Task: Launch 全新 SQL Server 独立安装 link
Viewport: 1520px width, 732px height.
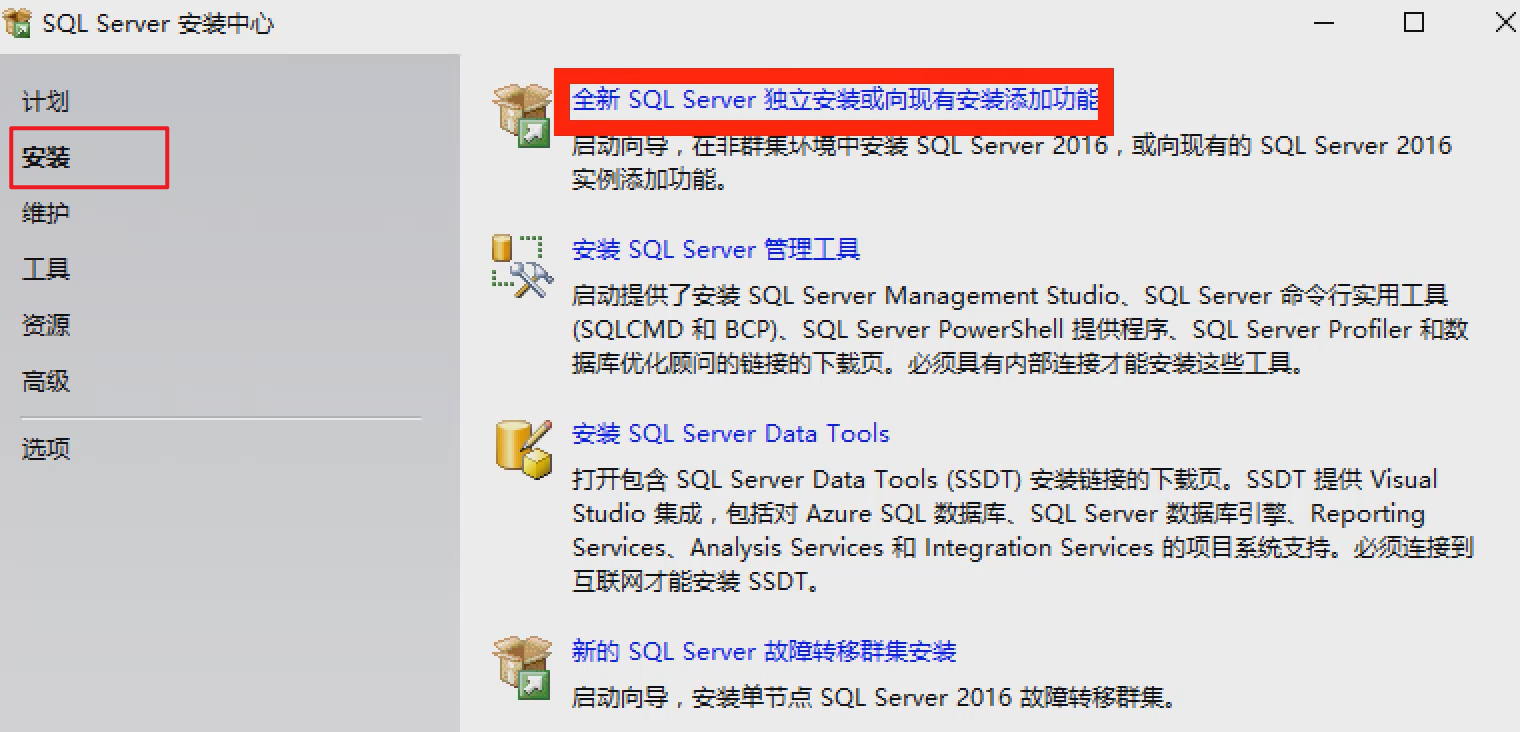Action: coord(835,99)
